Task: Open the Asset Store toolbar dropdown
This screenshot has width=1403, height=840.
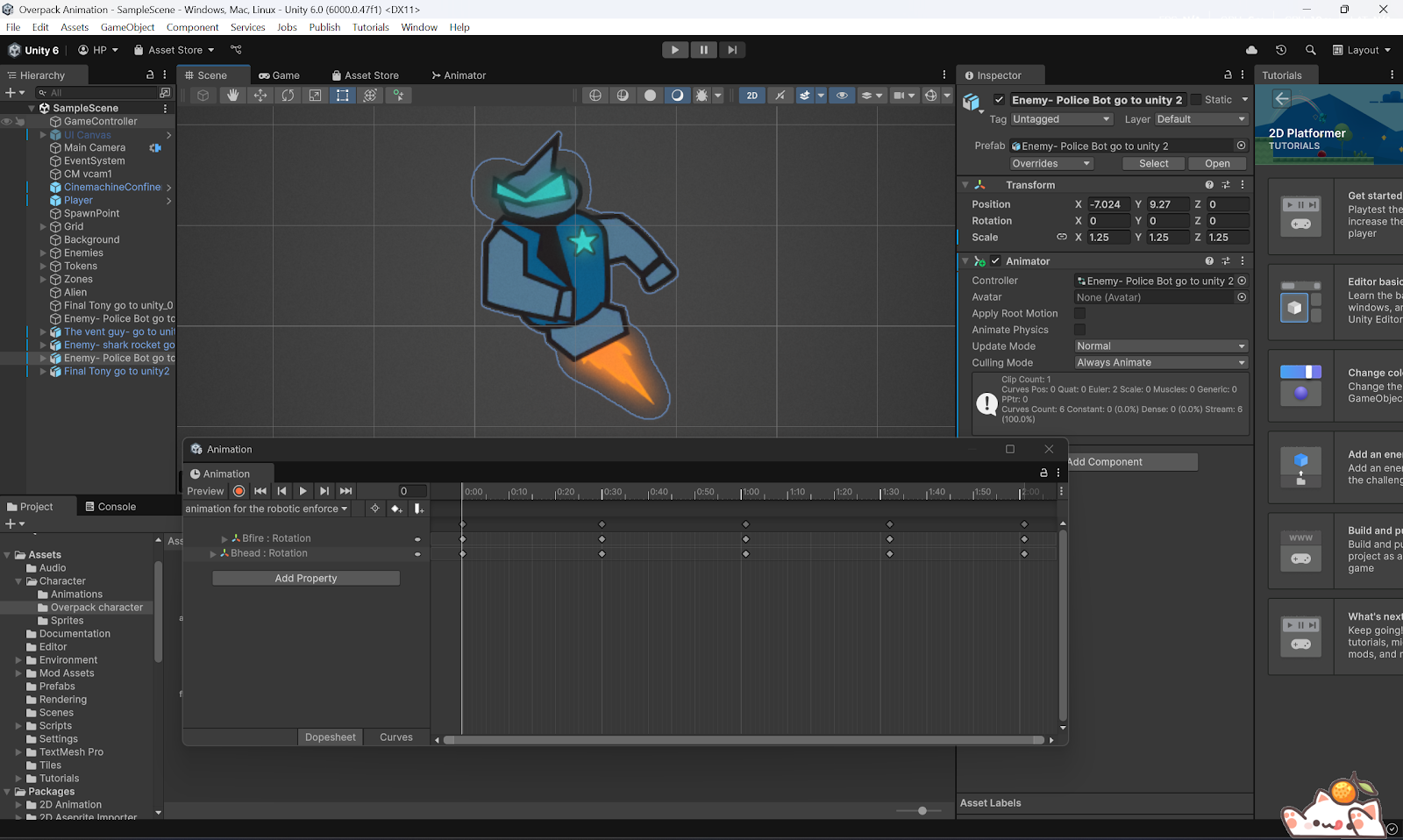Action: [174, 50]
